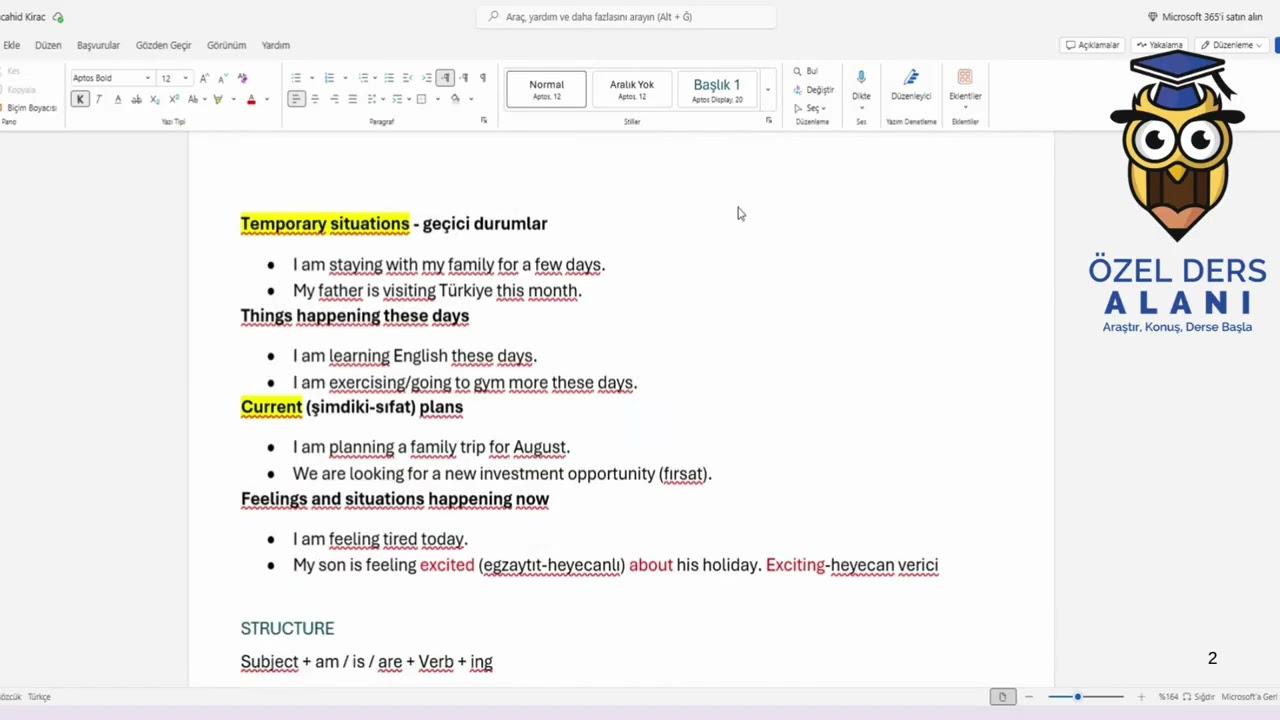Apply bulleted list formatting

coord(296,78)
